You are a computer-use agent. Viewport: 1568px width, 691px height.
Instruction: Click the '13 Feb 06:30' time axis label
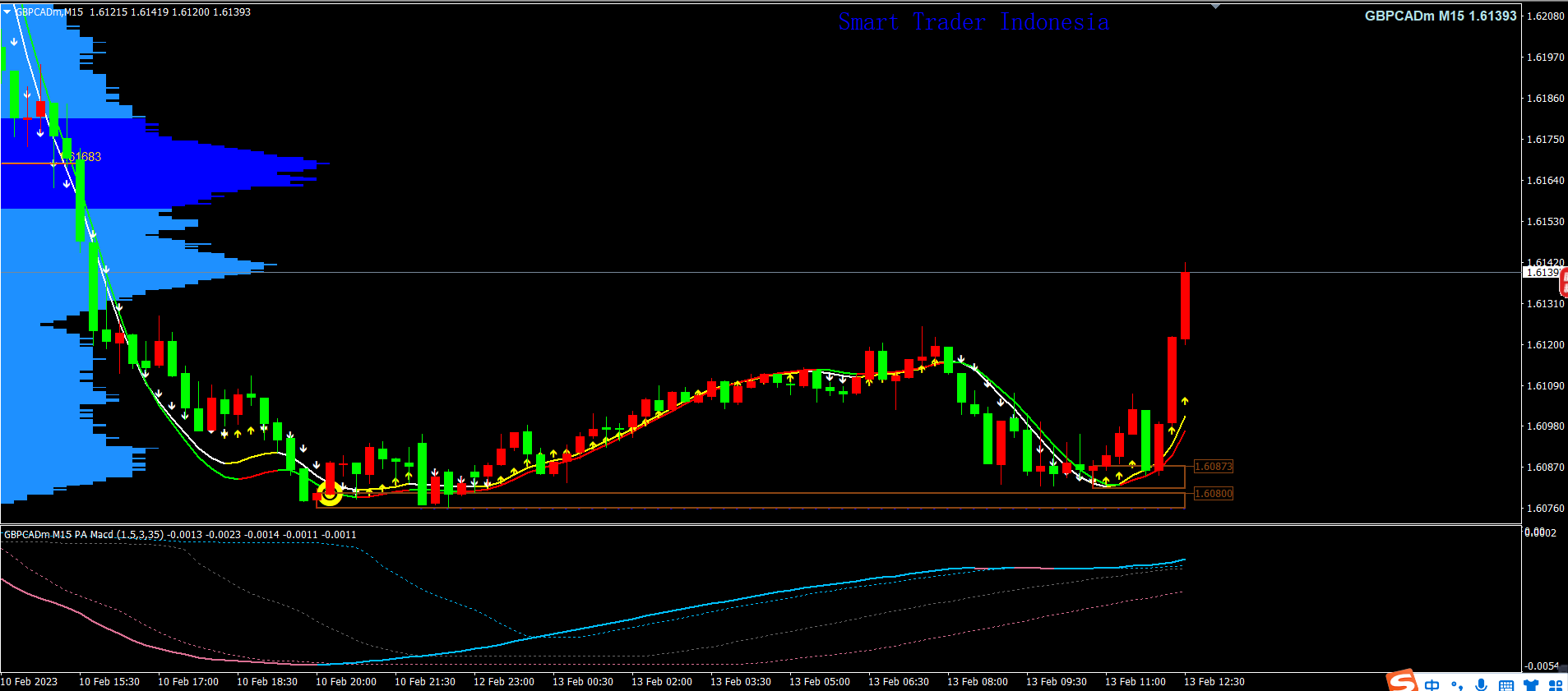[899, 682]
